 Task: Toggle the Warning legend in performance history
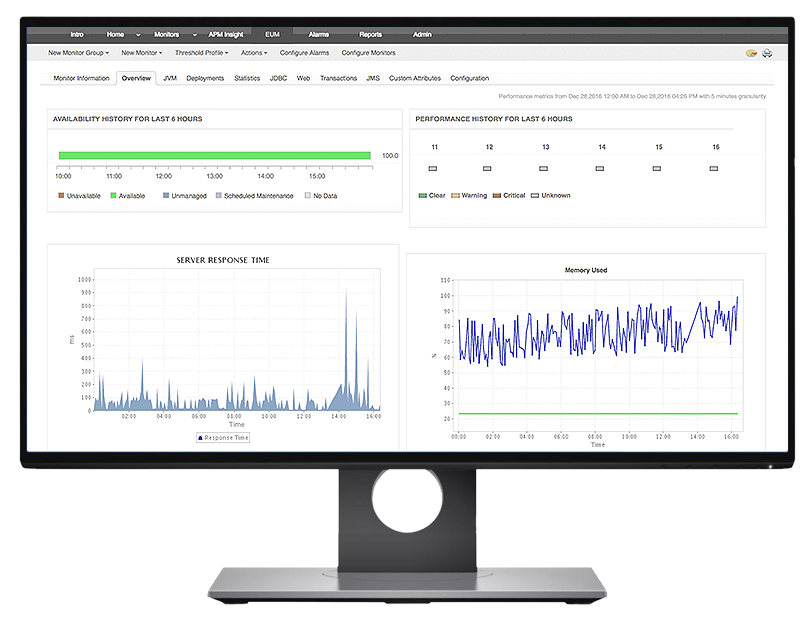click(458, 196)
